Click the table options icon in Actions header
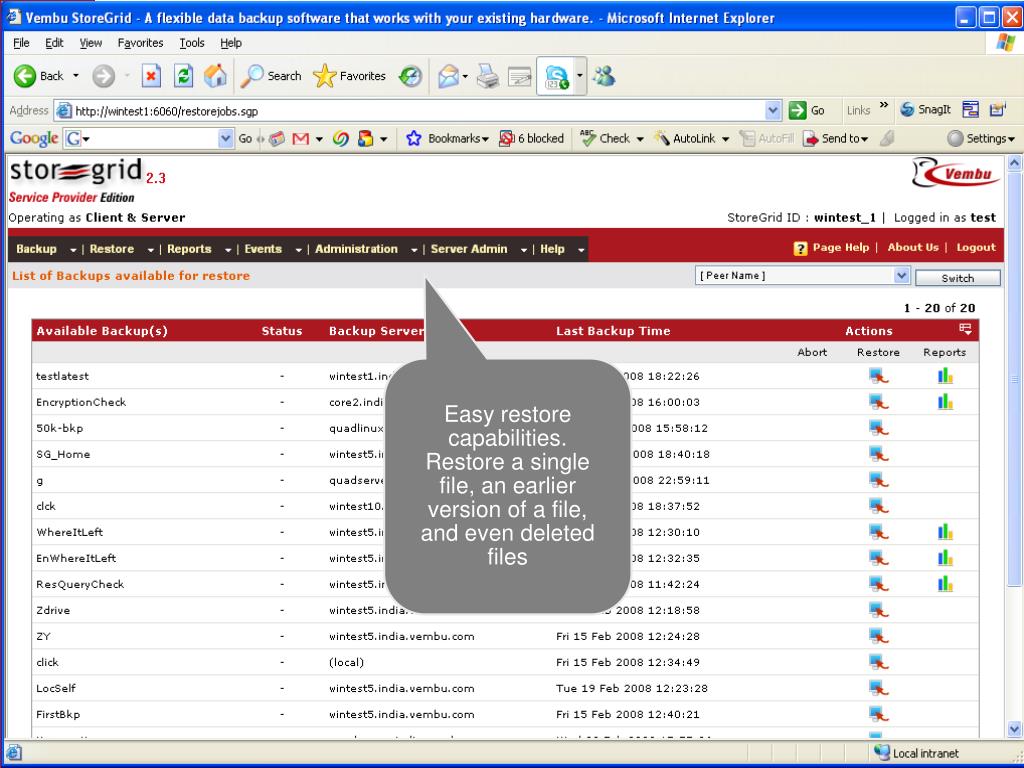 point(965,329)
